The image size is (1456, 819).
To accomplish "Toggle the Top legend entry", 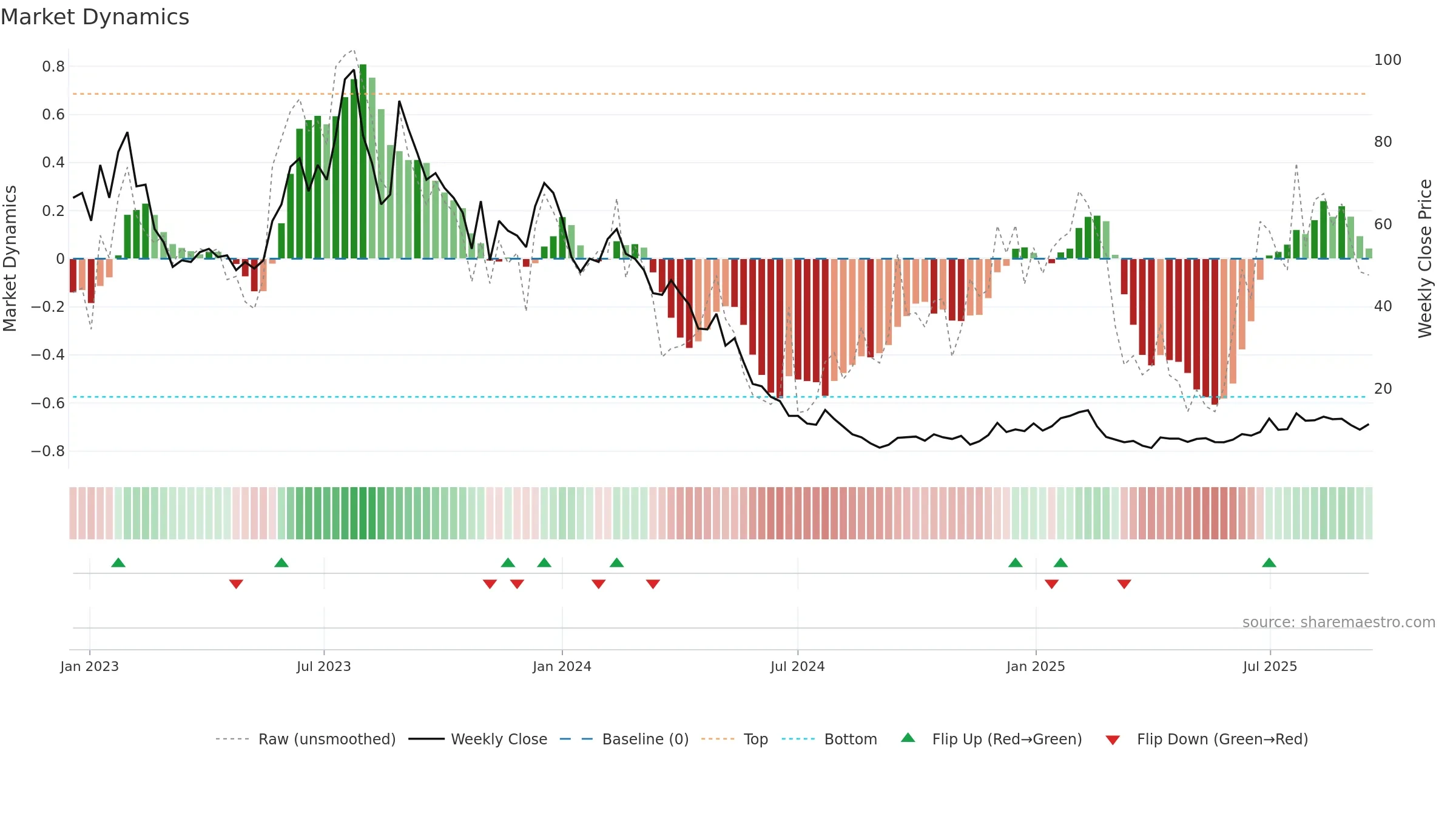I will (x=735, y=739).
